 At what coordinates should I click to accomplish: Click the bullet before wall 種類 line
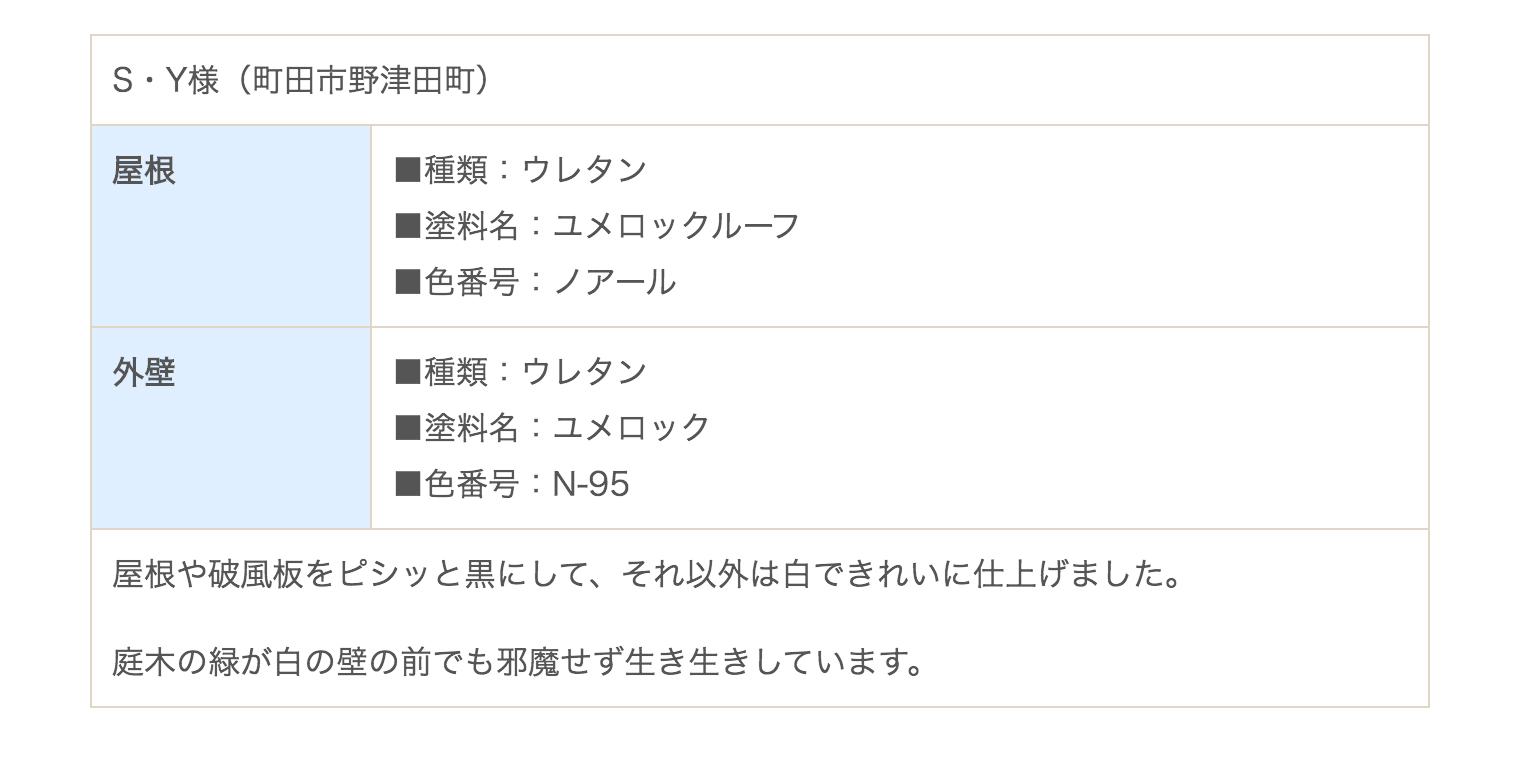point(408,372)
